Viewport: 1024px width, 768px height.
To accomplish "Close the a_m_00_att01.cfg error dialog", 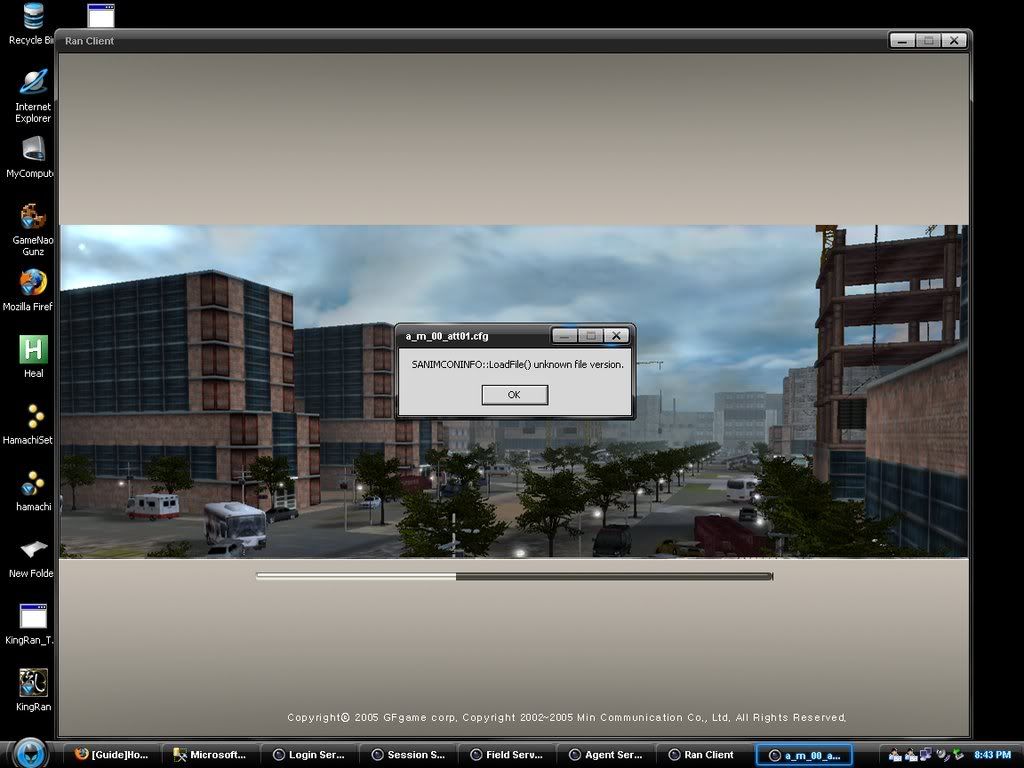I will click(x=617, y=336).
